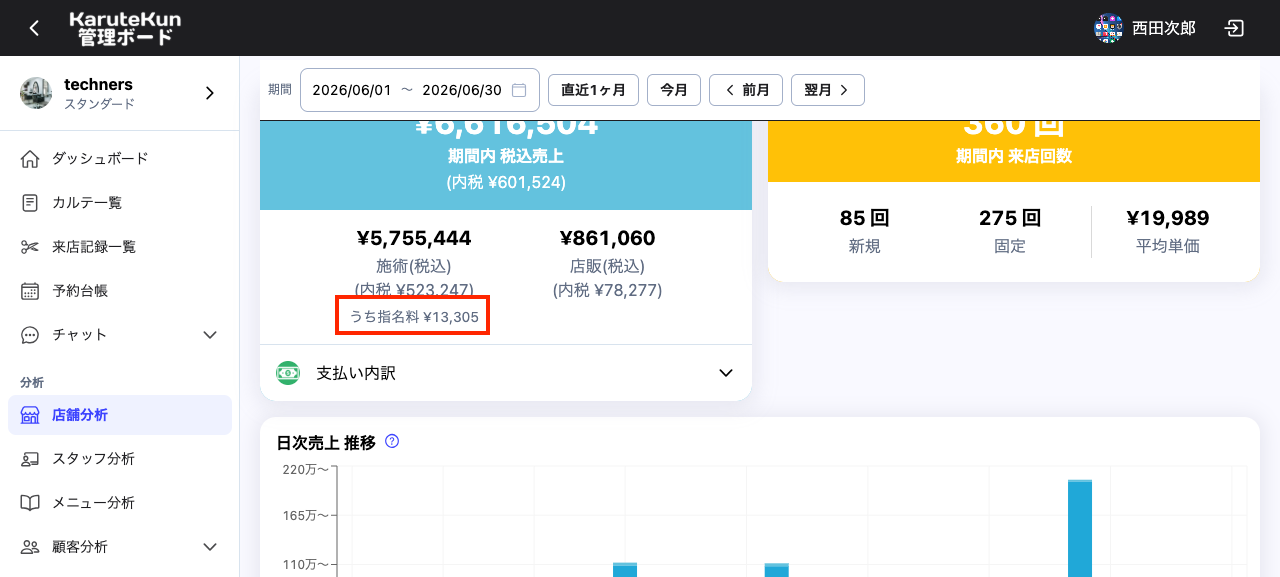The image size is (1280, 577).
Task: Expand the チャット submenu chevron
Action: point(210,335)
